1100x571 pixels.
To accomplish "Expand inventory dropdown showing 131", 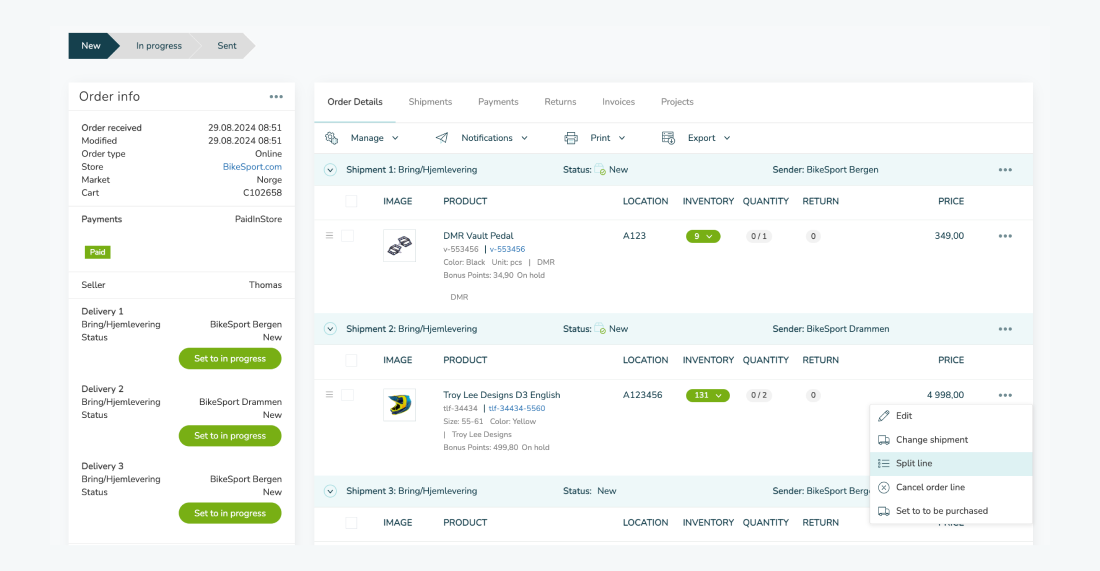I will tap(707, 396).
